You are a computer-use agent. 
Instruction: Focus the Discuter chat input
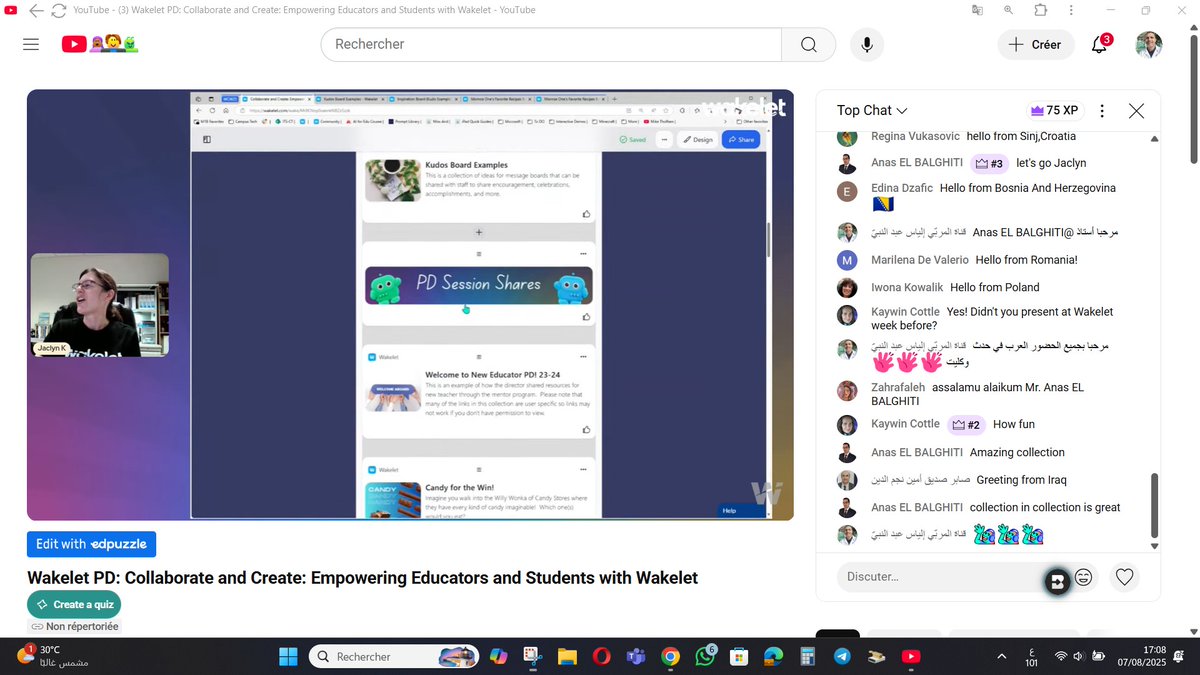[940, 577]
